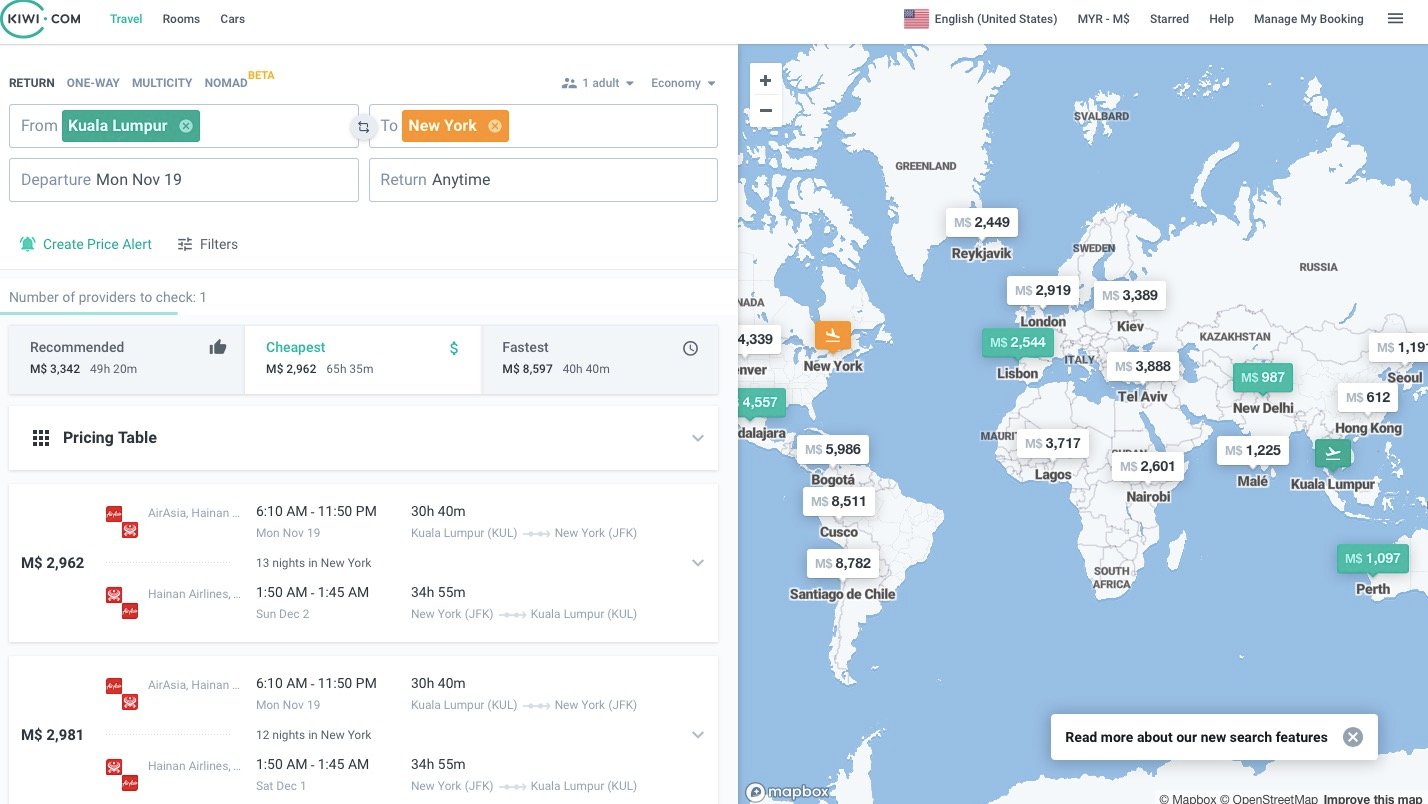Select New Delhi M$ 987 price marker

tap(1263, 377)
